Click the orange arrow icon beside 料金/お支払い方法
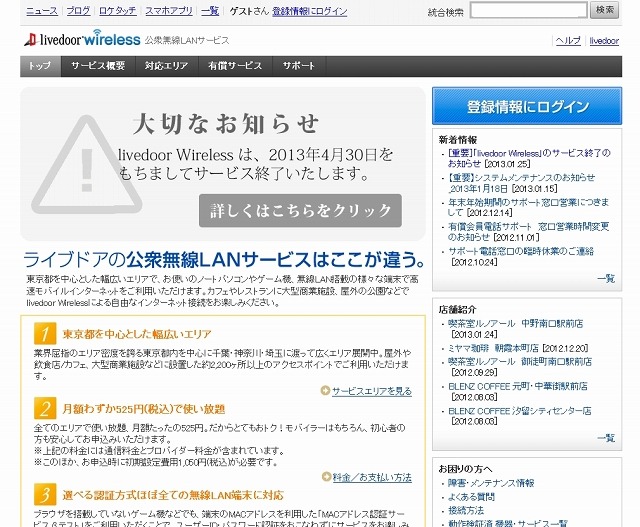This screenshot has height=527, width=640. [x=326, y=476]
